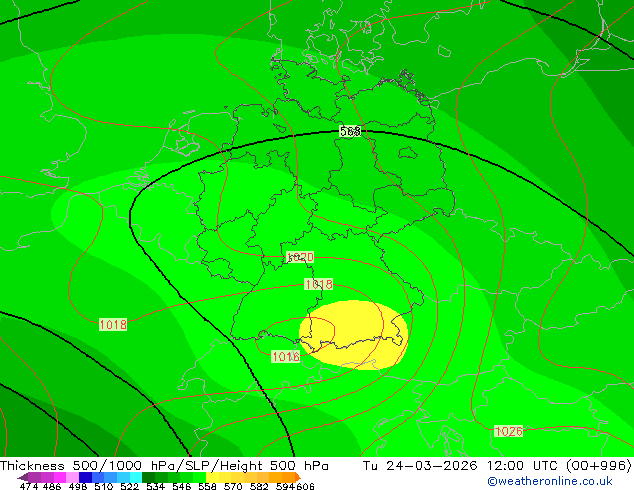Click the 1020 pressure contour label
This screenshot has width=634, height=490.
[x=300, y=257]
